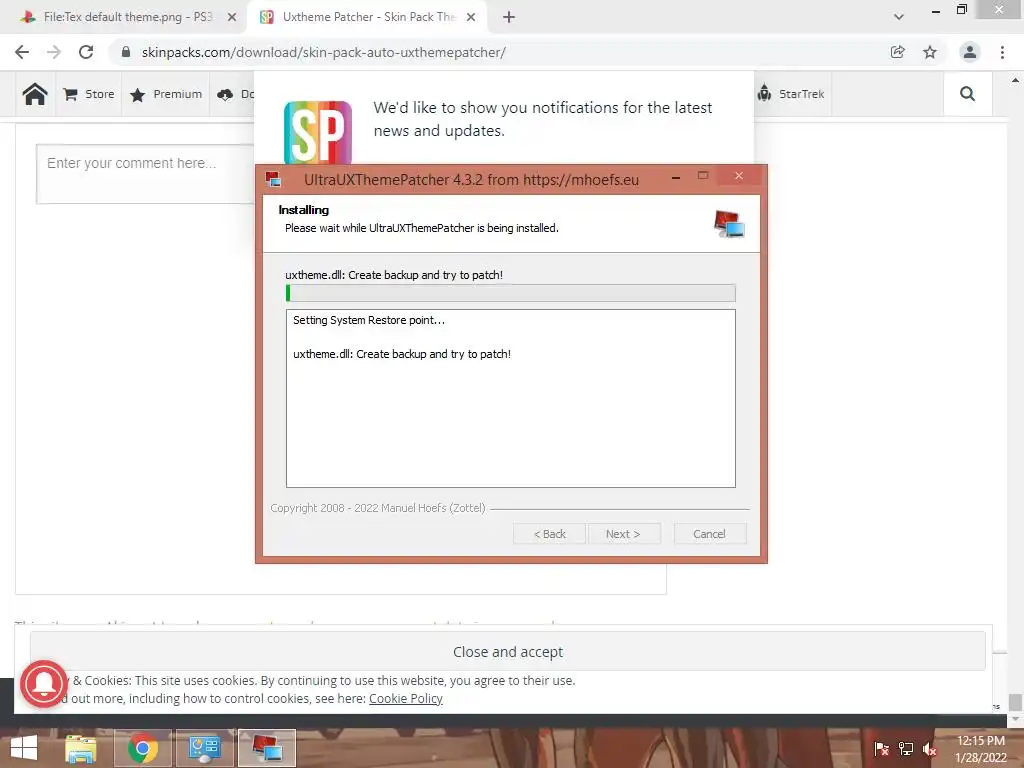Click the page vertical scrollbar thumb
This screenshot has height=768, width=1024.
pos(1015,702)
